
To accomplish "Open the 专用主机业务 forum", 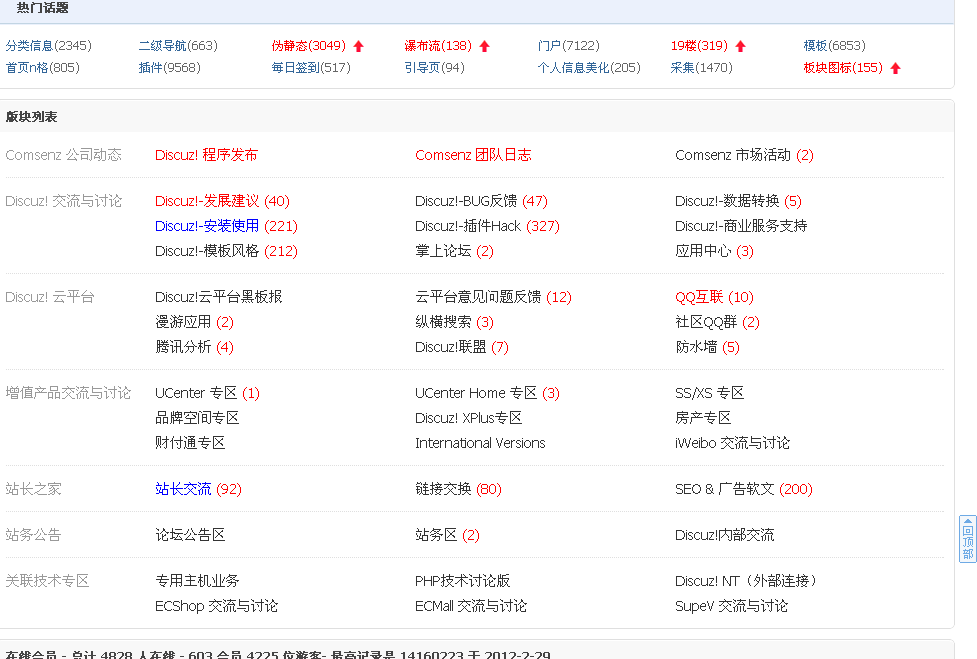I will [197, 581].
